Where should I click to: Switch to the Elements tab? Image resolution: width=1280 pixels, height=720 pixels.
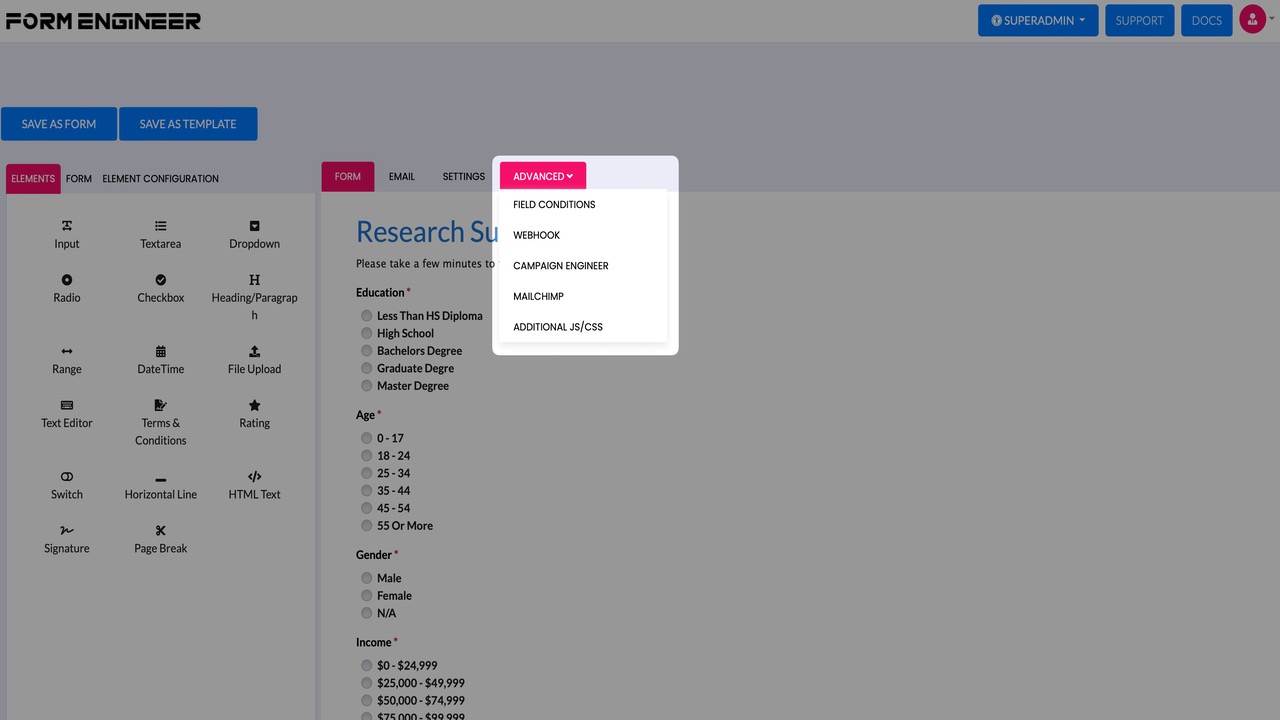[33, 179]
